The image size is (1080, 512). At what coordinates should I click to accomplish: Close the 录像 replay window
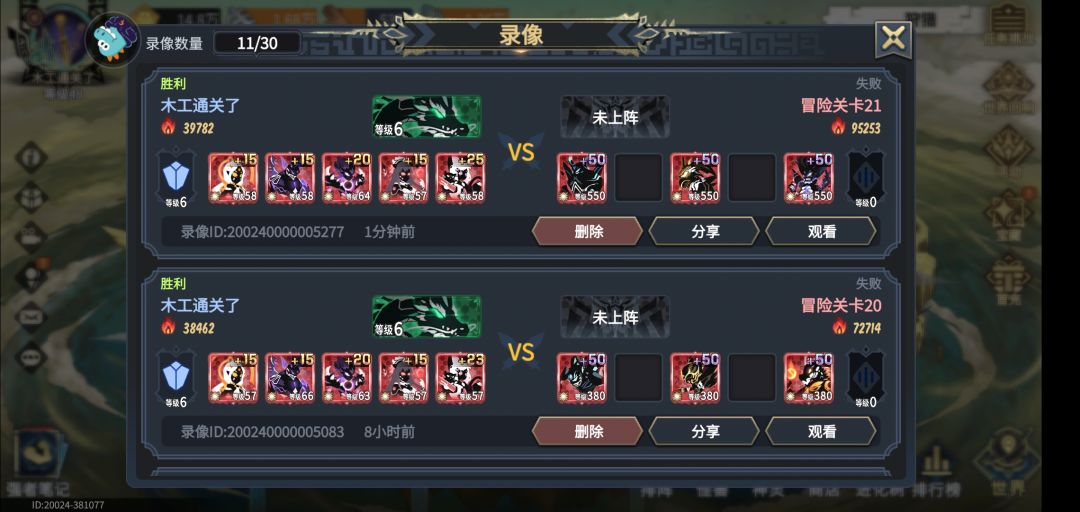tap(893, 39)
